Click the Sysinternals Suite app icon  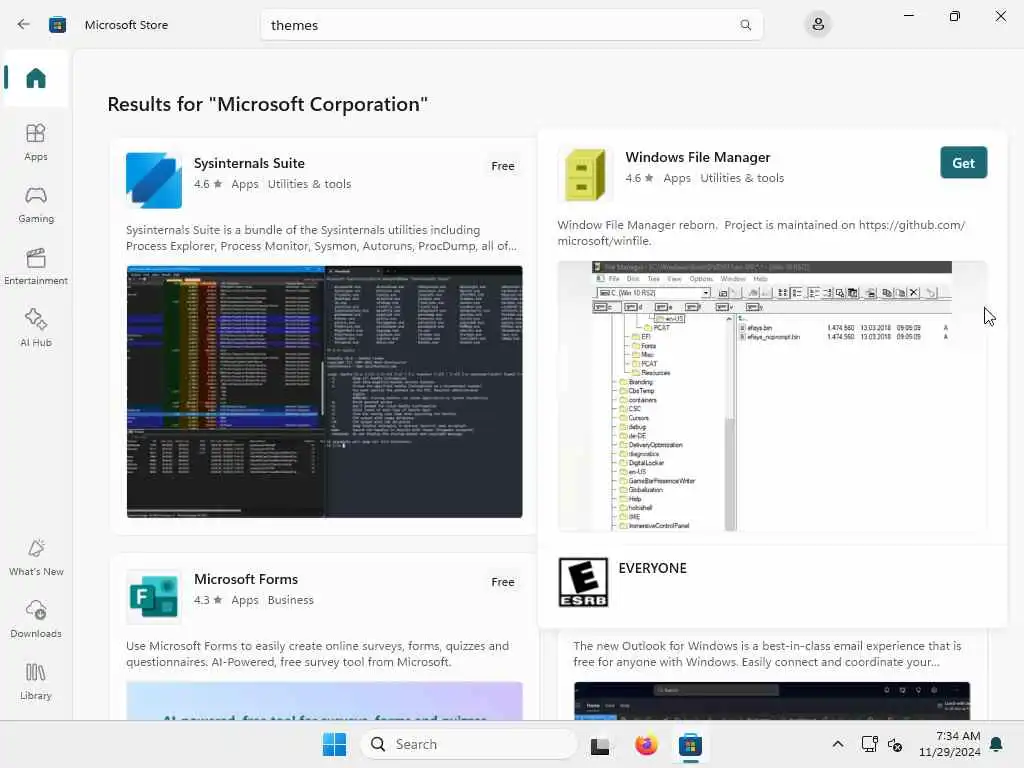[154, 180]
